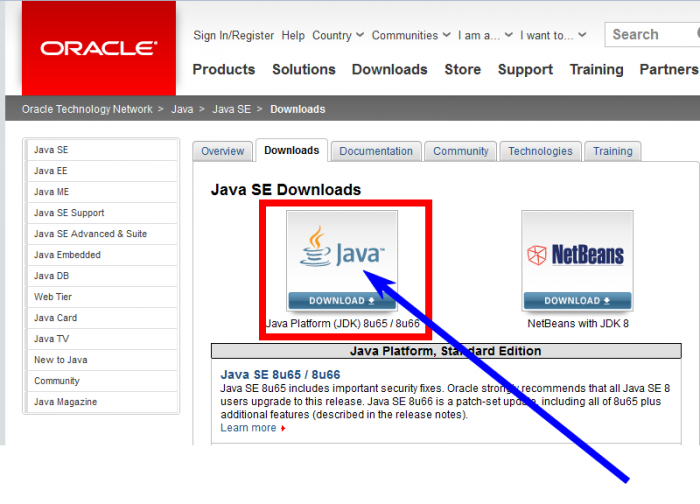Screen dimensions: 700x504
Task: Open Java SE Support sidebar item
Action: pos(102,213)
